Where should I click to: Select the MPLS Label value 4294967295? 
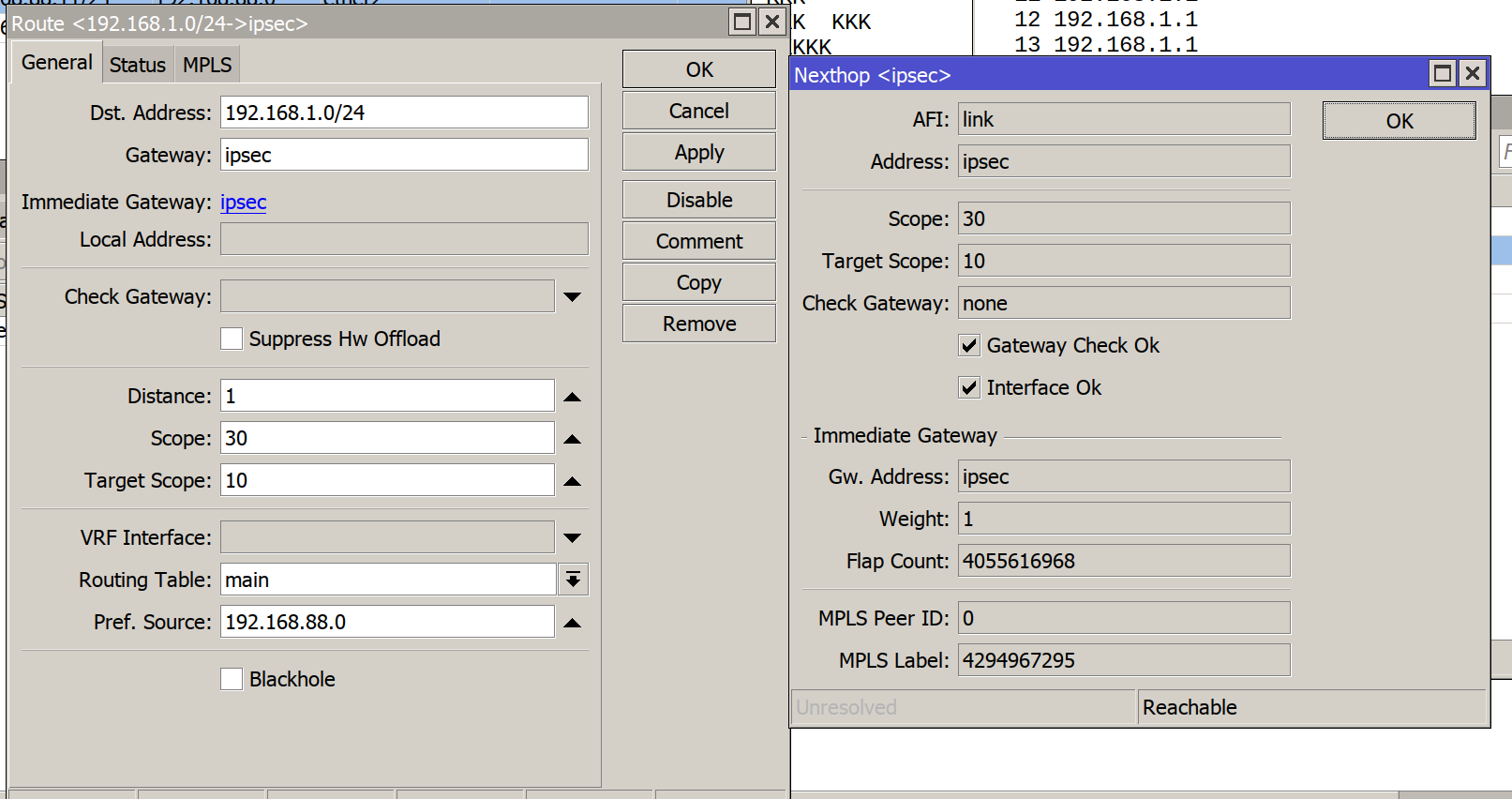point(1124,660)
